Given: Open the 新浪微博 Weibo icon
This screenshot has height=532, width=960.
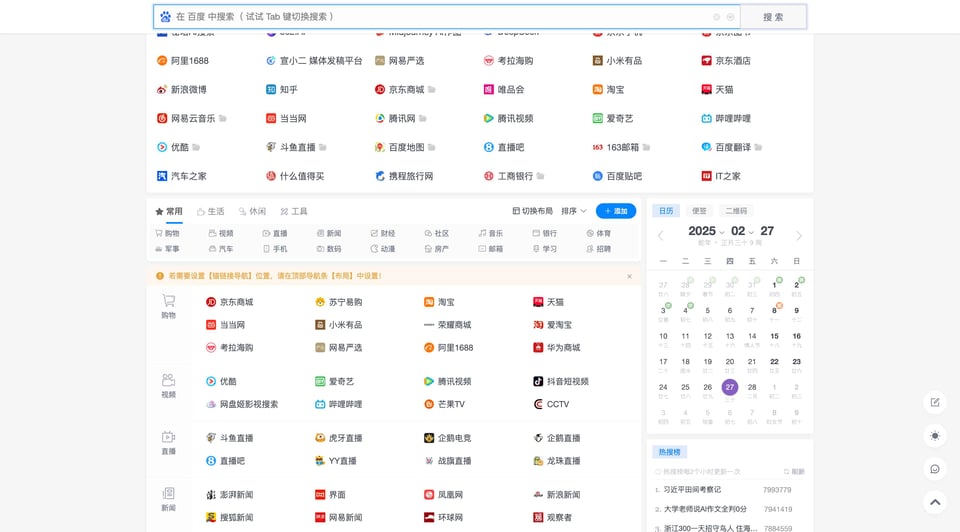Looking at the screenshot, I should pyautogui.click(x=162, y=89).
